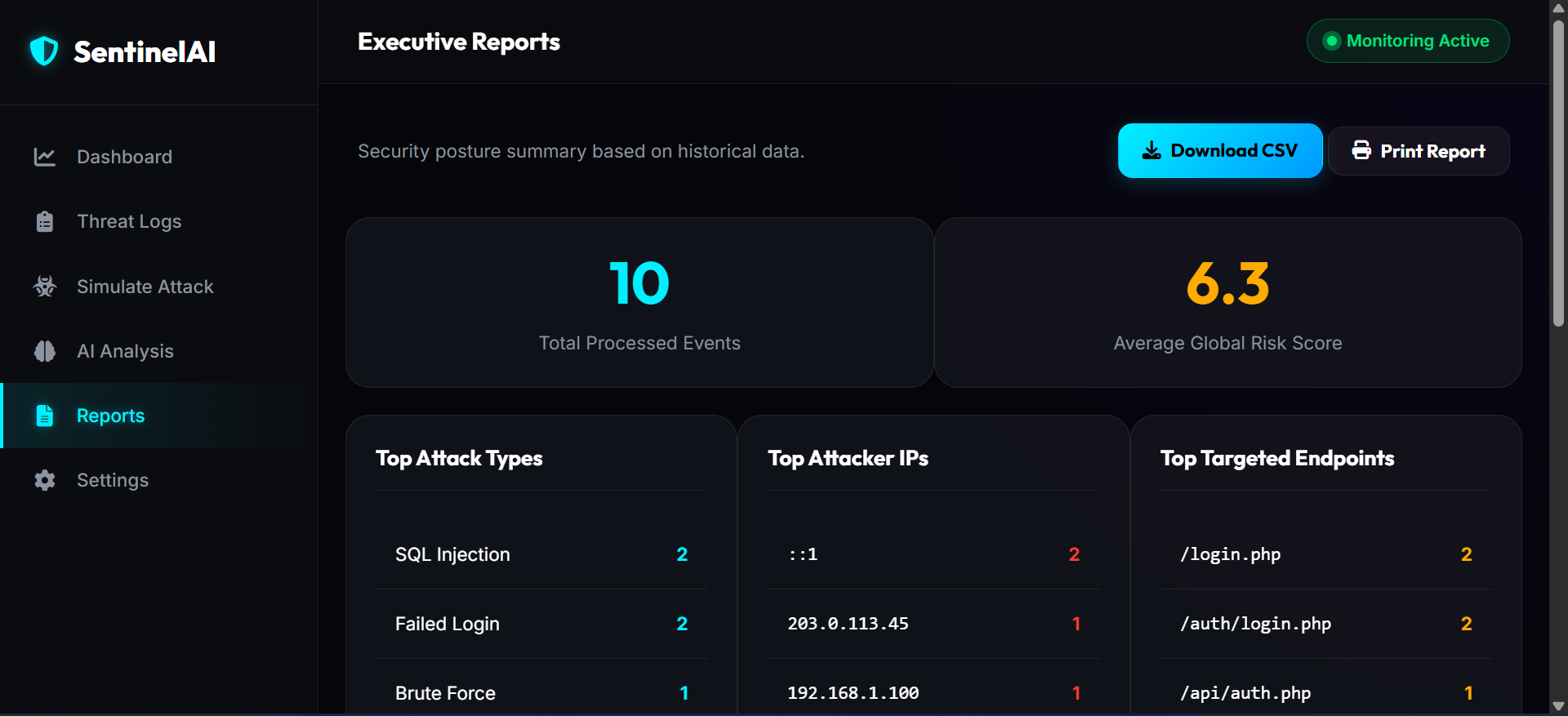Click the count next to SQL Injection
Viewport: 1568px width, 716px height.
pos(682,554)
